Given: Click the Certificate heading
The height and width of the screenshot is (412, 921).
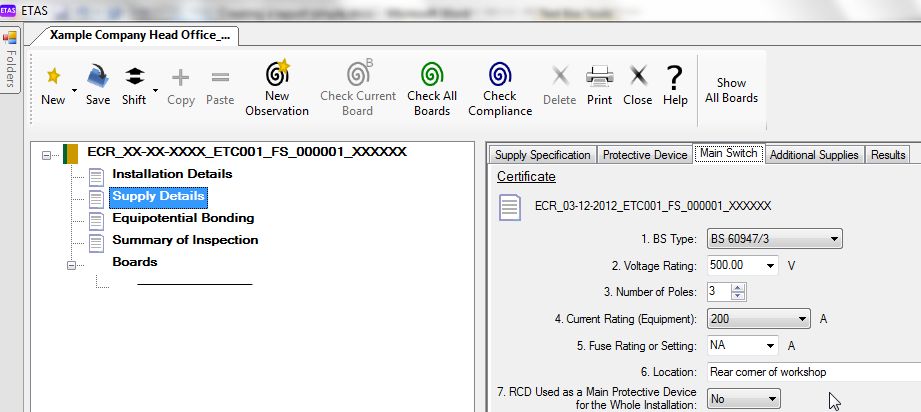Looking at the screenshot, I should (x=526, y=176).
